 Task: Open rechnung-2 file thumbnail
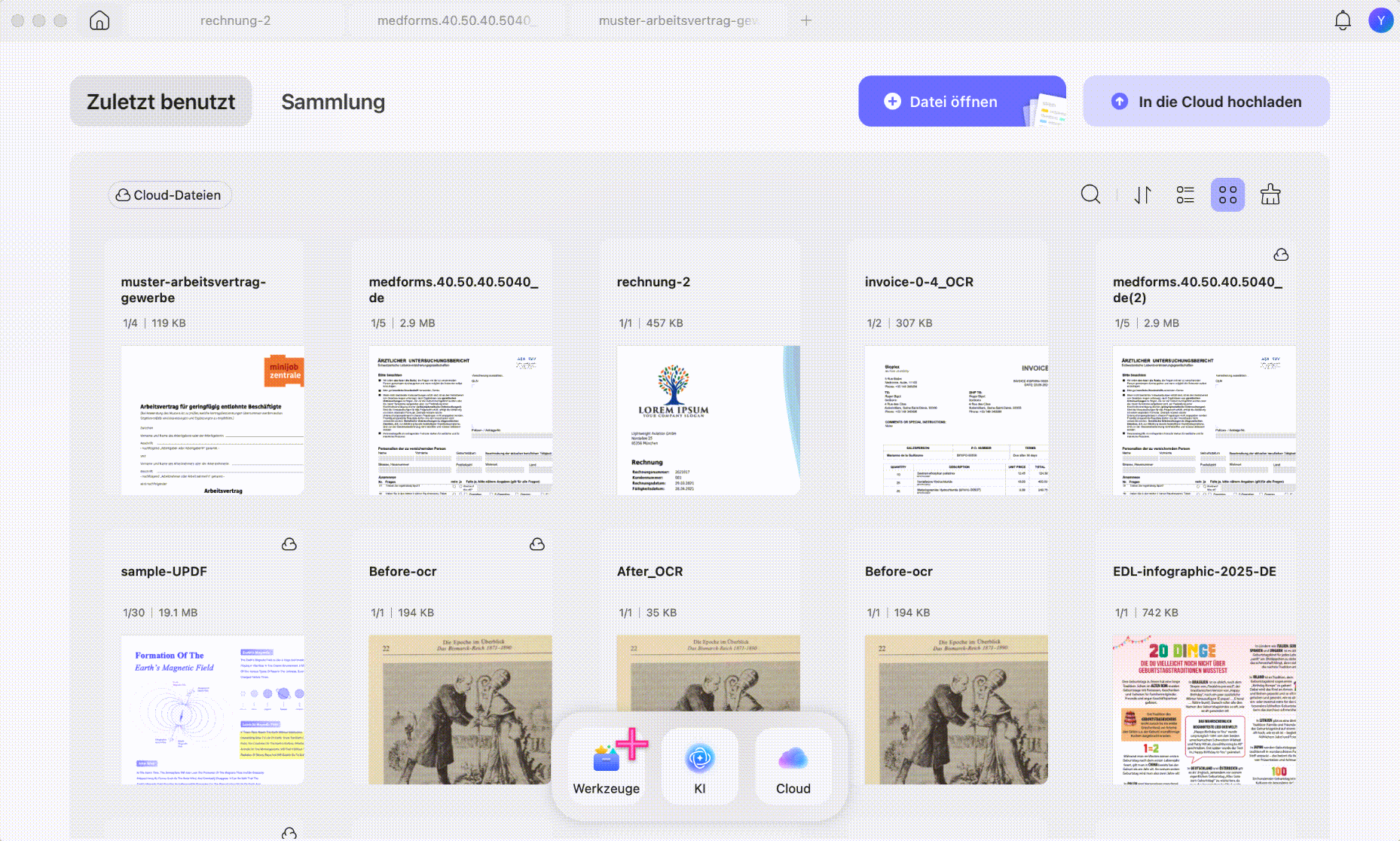pos(708,420)
